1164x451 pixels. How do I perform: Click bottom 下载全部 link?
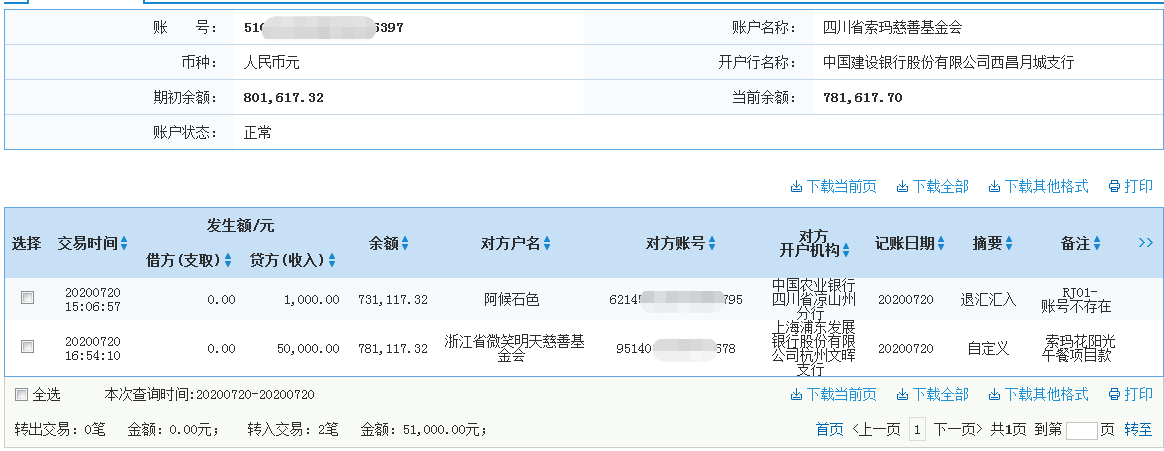pyautogui.click(x=939, y=394)
